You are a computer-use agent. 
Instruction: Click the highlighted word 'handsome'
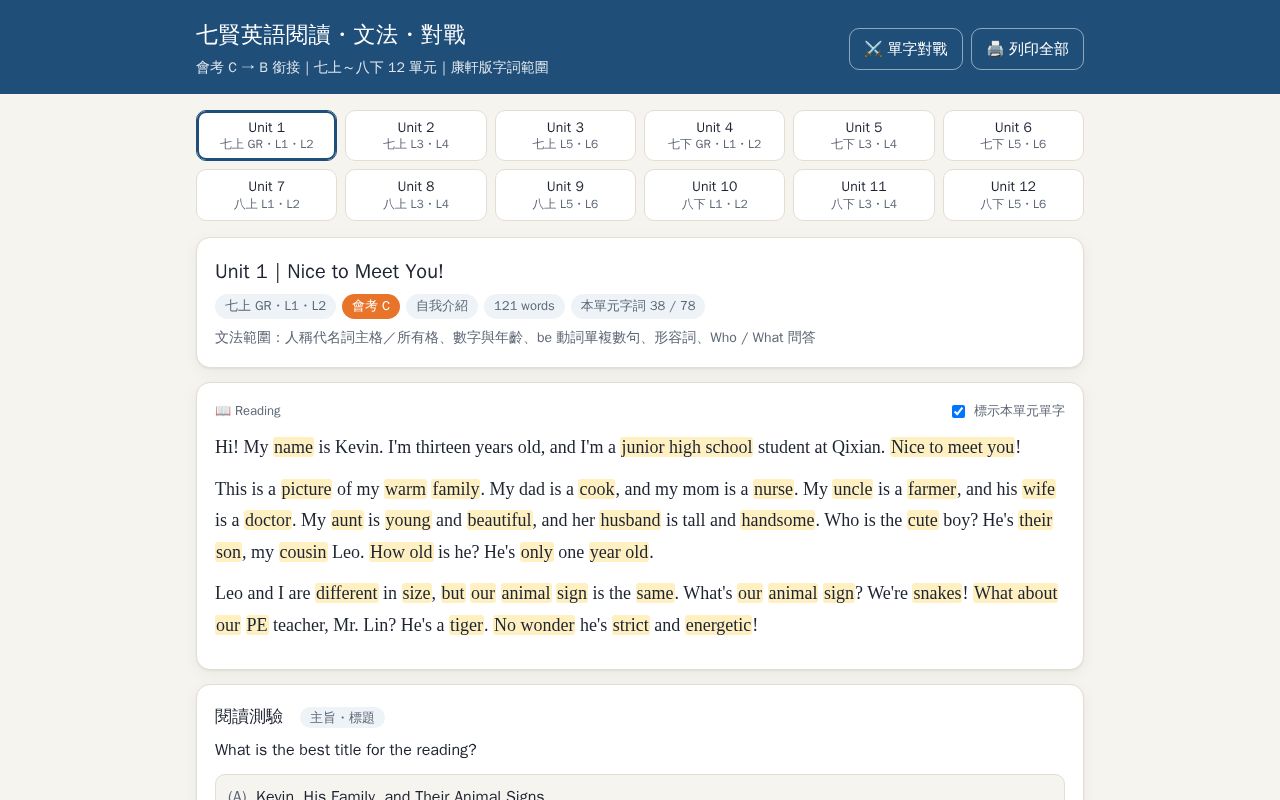(778, 520)
